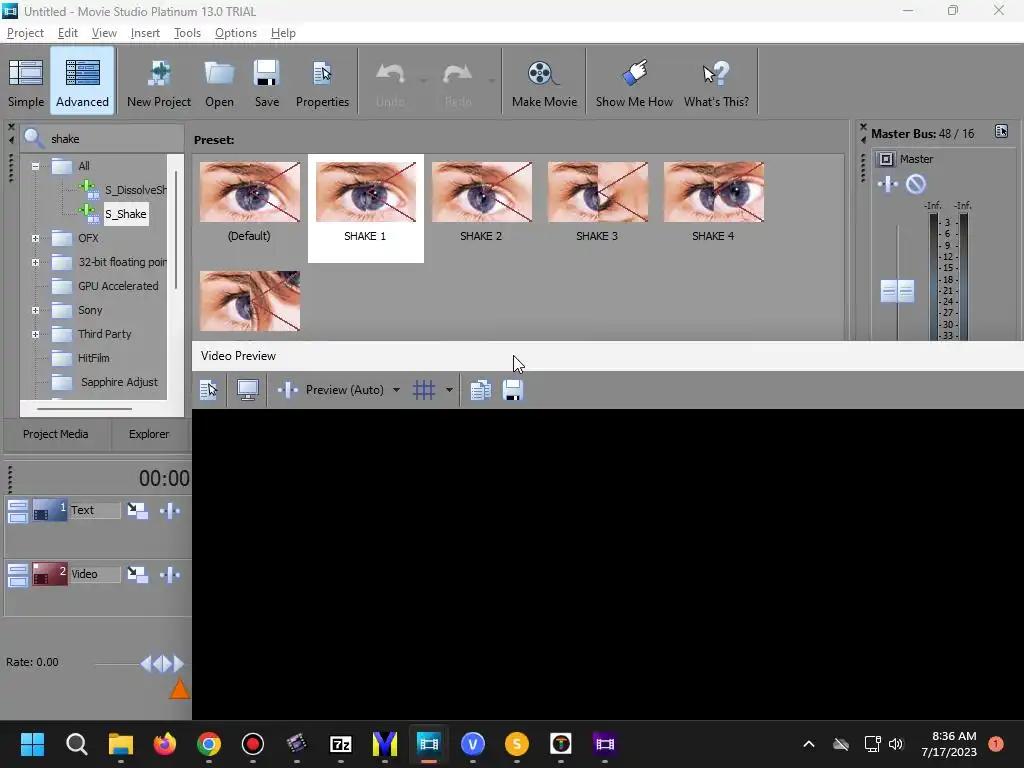Viewport: 1024px width, 768px height.
Task: Expand the Third Party folder
Action: 35,334
